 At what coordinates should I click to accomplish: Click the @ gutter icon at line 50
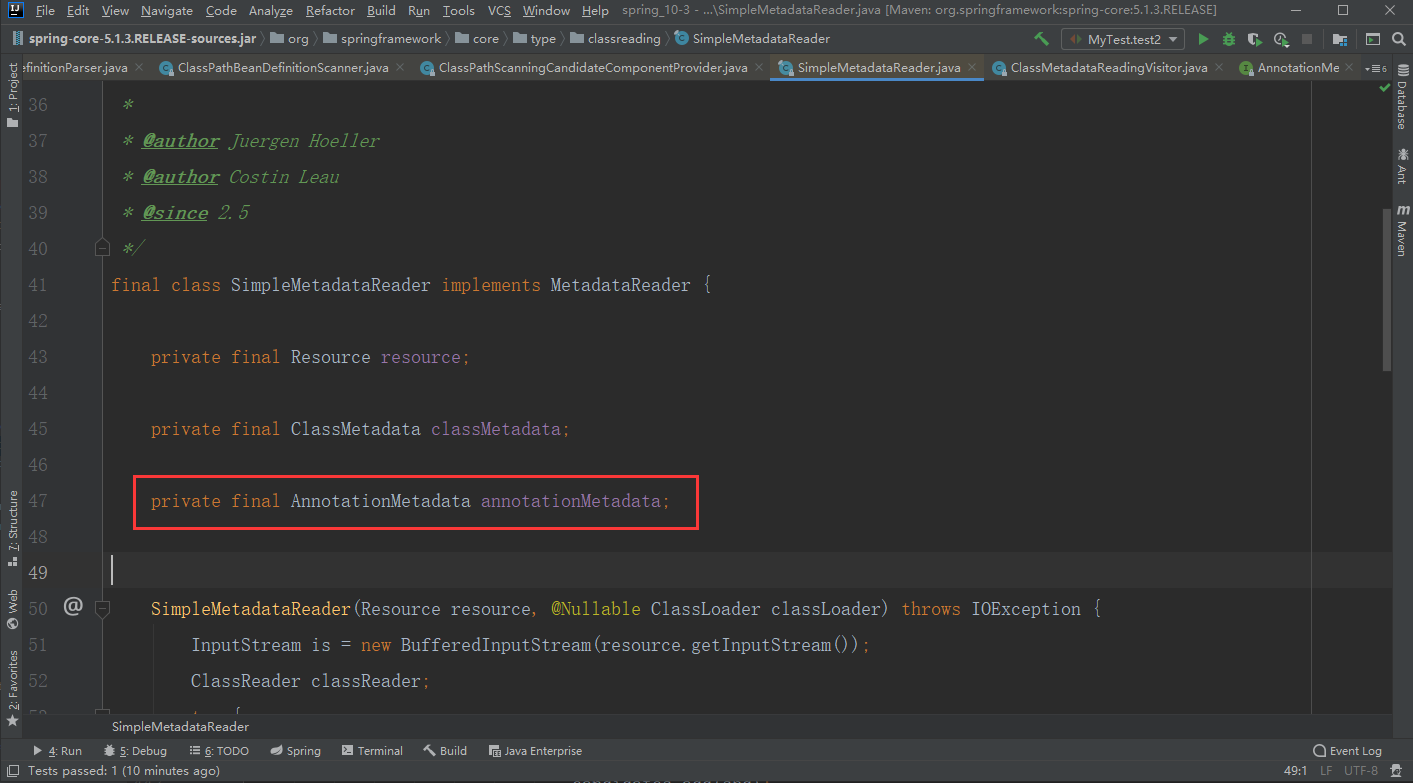pyautogui.click(x=73, y=606)
